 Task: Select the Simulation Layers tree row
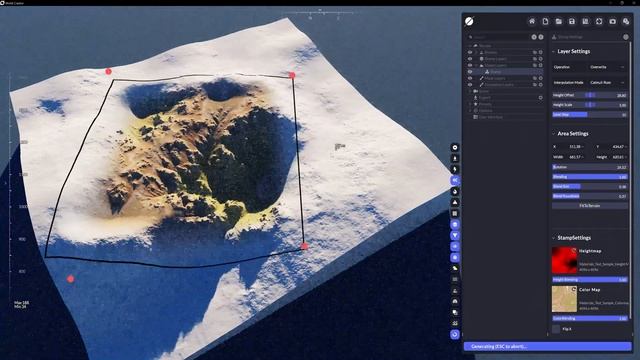[505, 85]
